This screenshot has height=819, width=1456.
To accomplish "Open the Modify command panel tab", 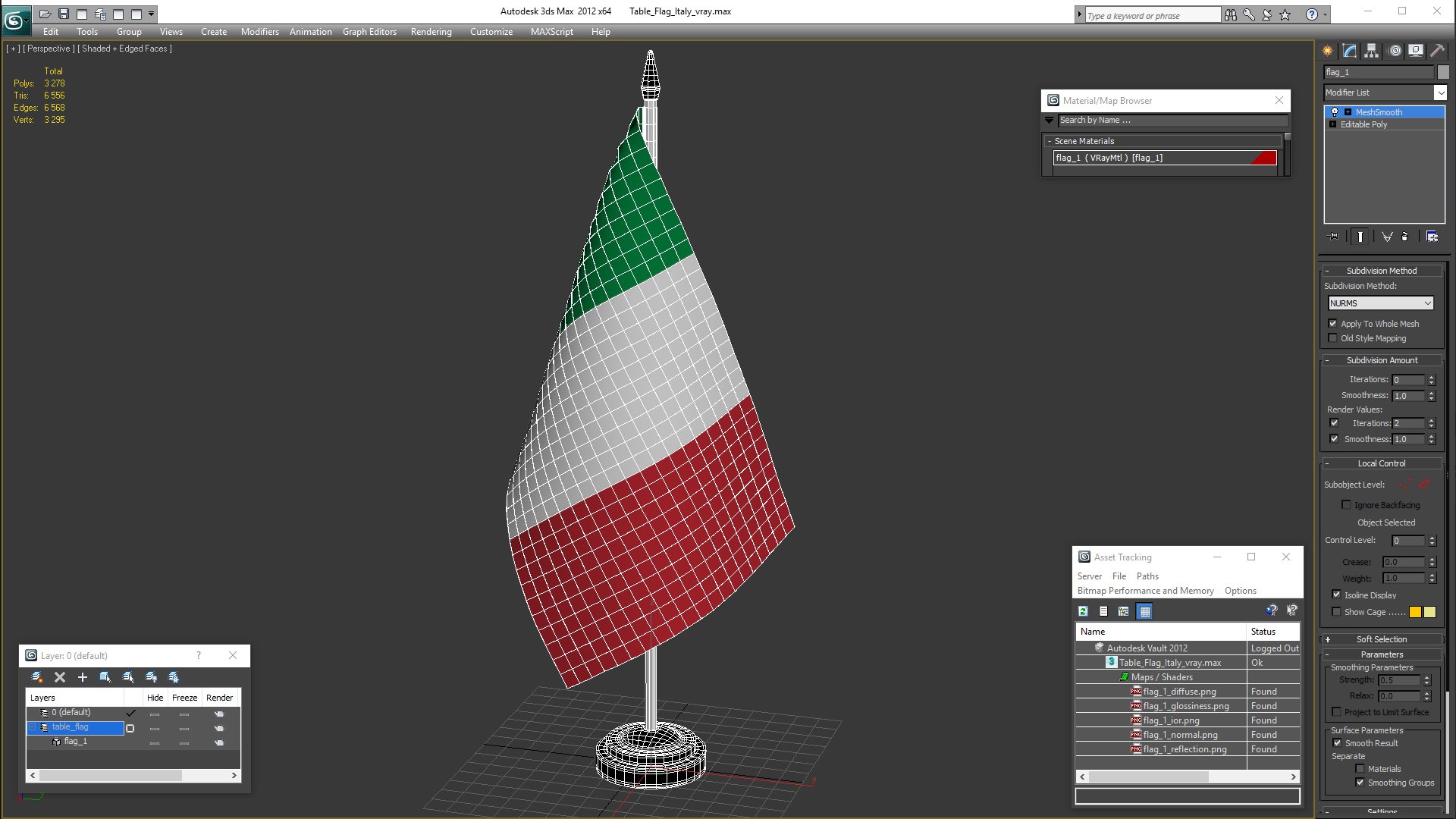I will point(1350,51).
